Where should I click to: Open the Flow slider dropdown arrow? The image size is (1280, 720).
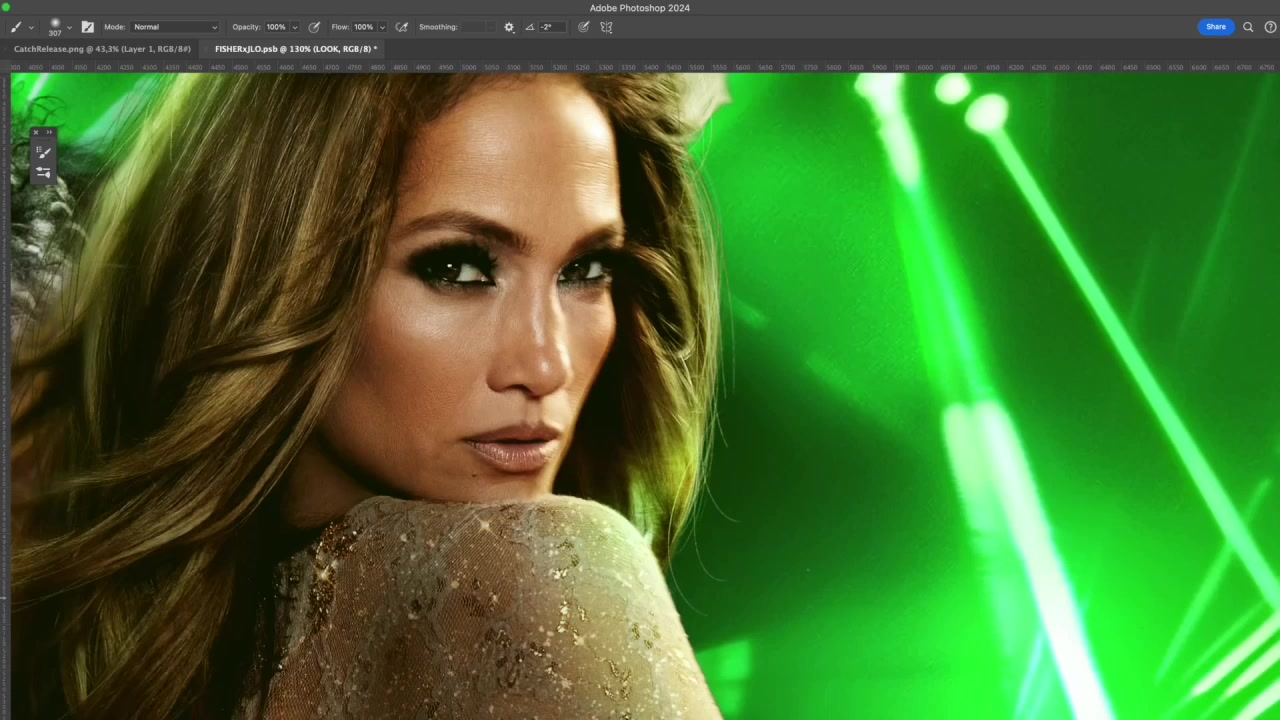(382, 28)
